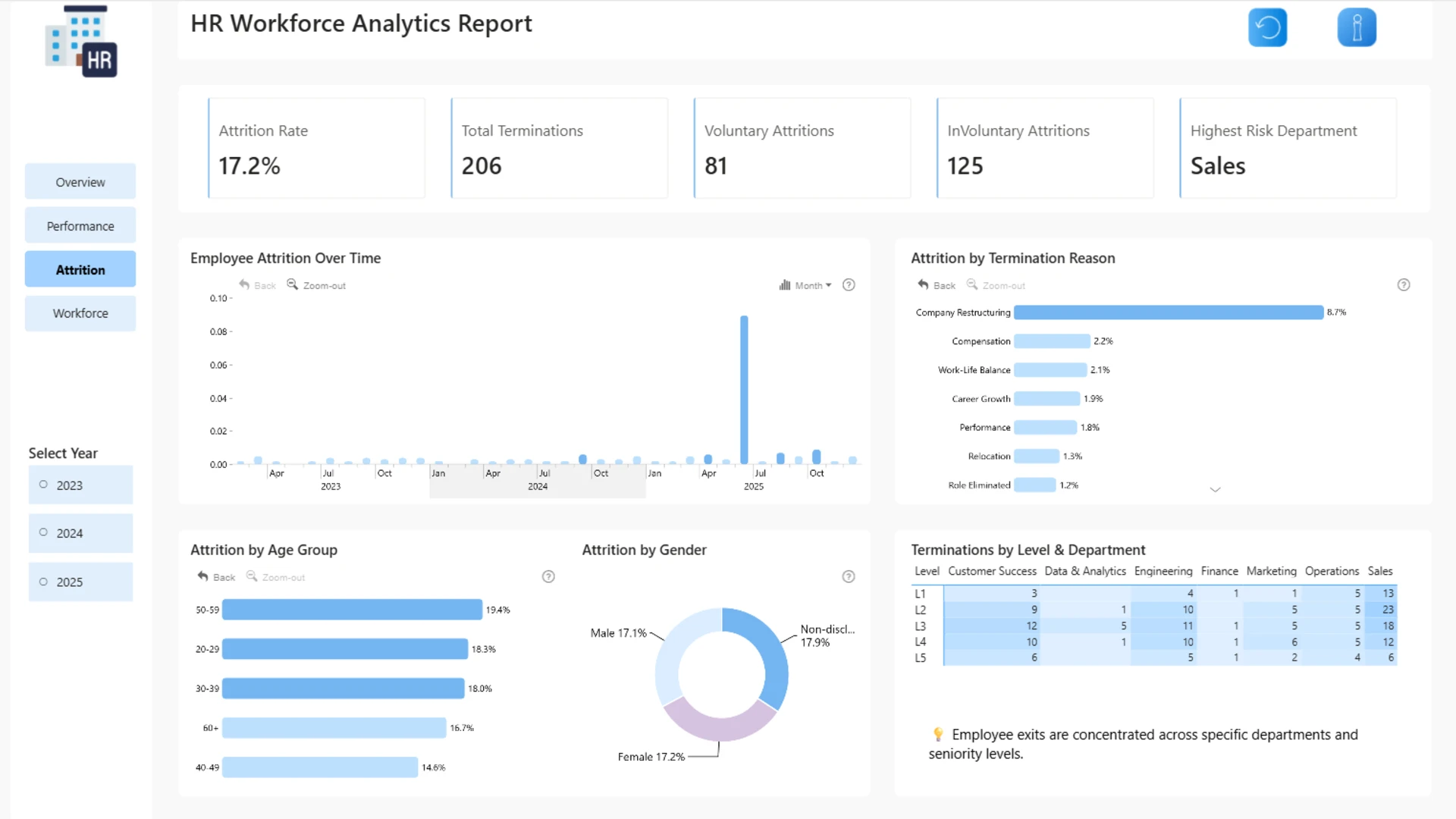
Task: Click the Company Restructuring bar
Action: point(1169,312)
